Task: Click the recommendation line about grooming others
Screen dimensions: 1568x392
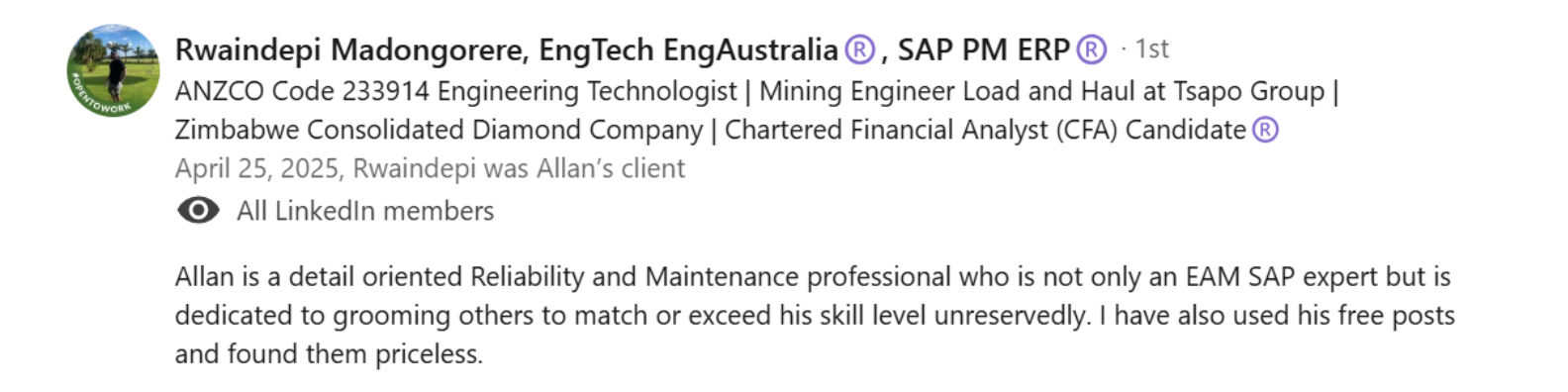Action: [815, 315]
